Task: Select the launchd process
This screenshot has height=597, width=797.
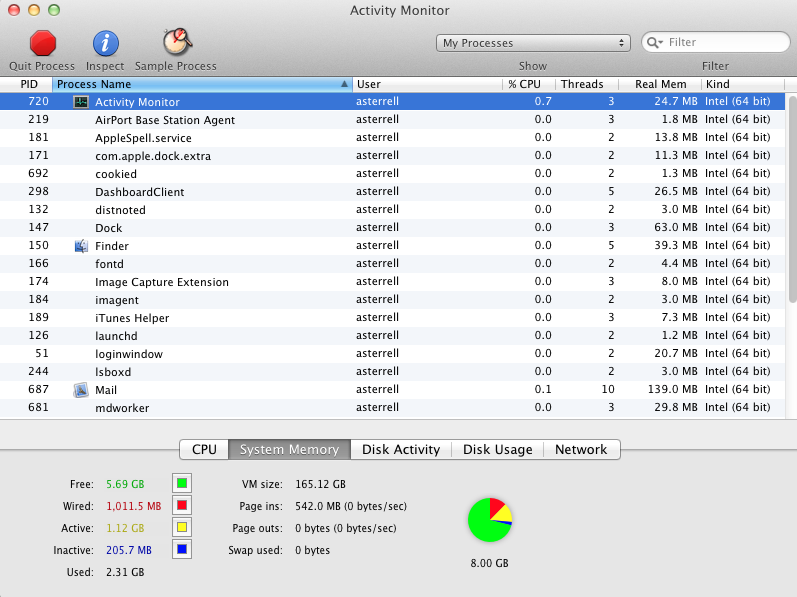Action: 392,336
